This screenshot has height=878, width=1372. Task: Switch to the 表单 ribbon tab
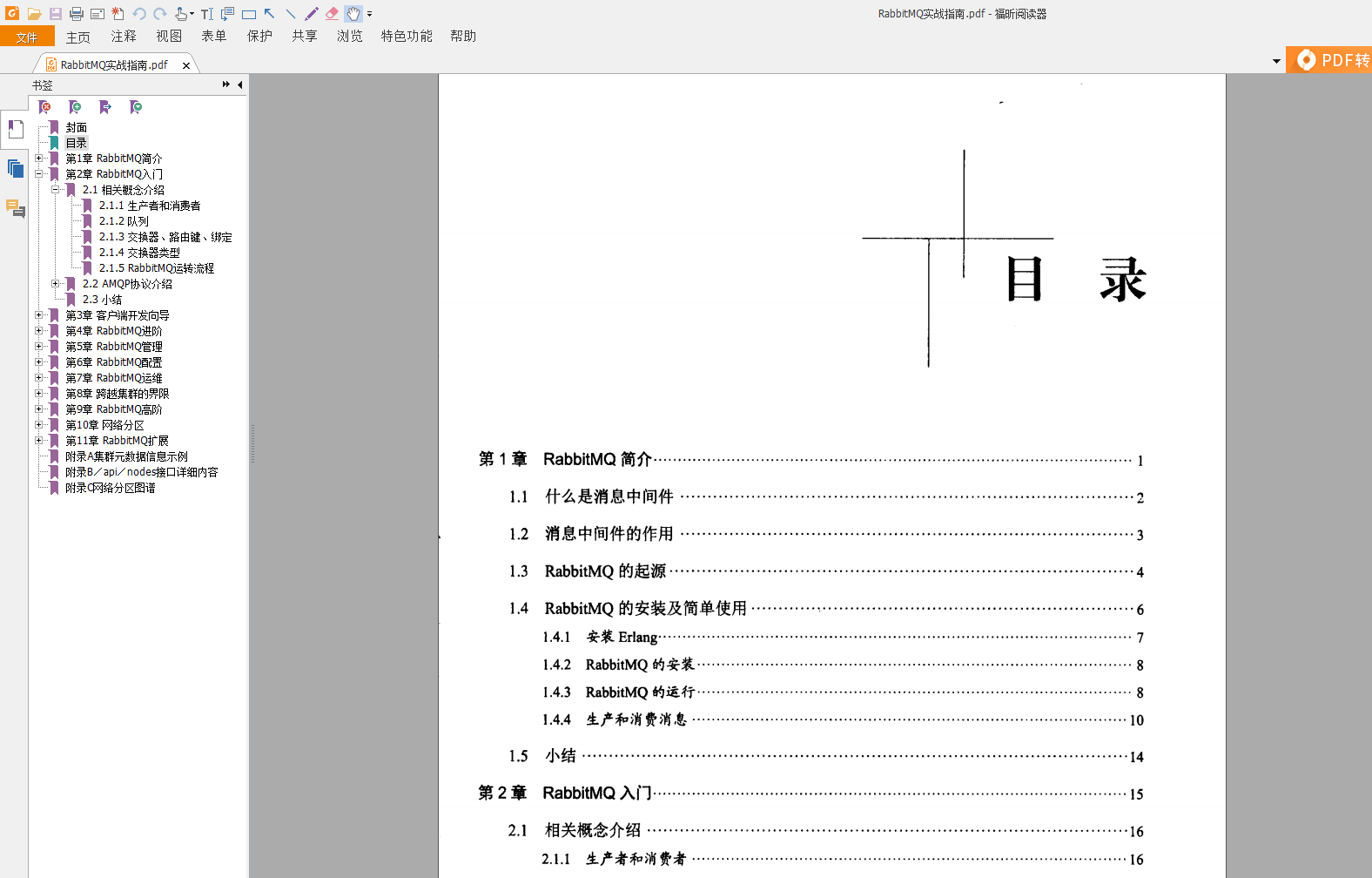pos(214,37)
